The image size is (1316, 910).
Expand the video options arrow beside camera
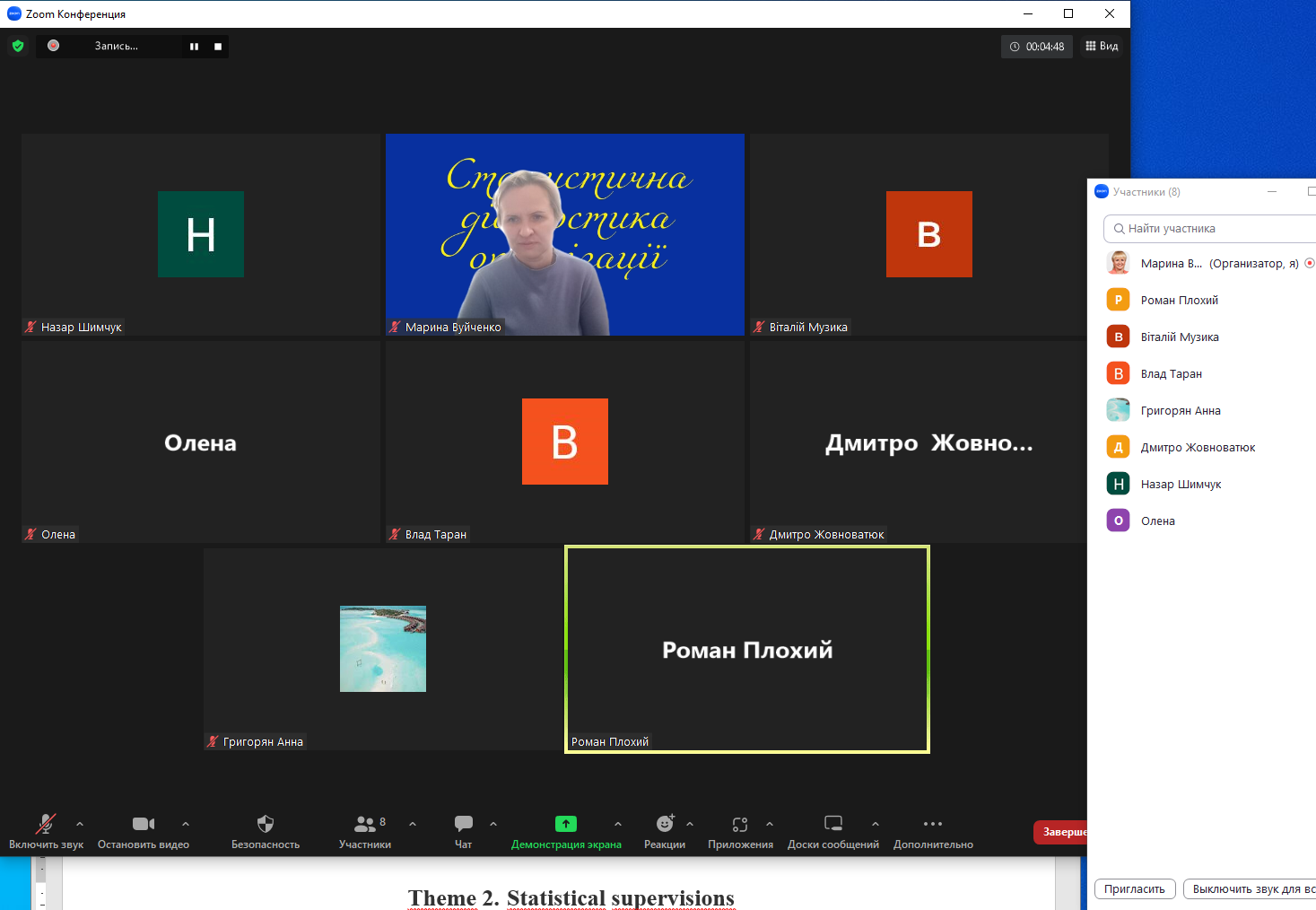[186, 823]
